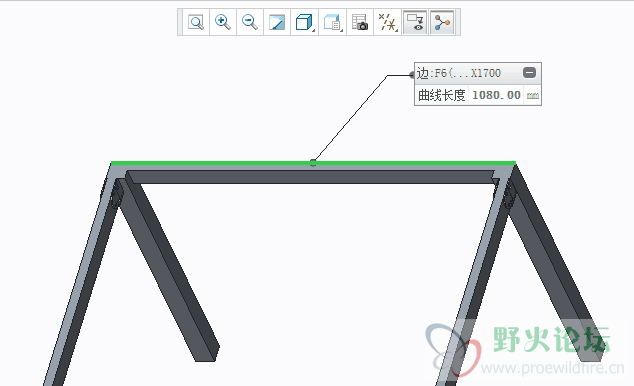Click the Zoom Out magnifier icon

coord(250,22)
